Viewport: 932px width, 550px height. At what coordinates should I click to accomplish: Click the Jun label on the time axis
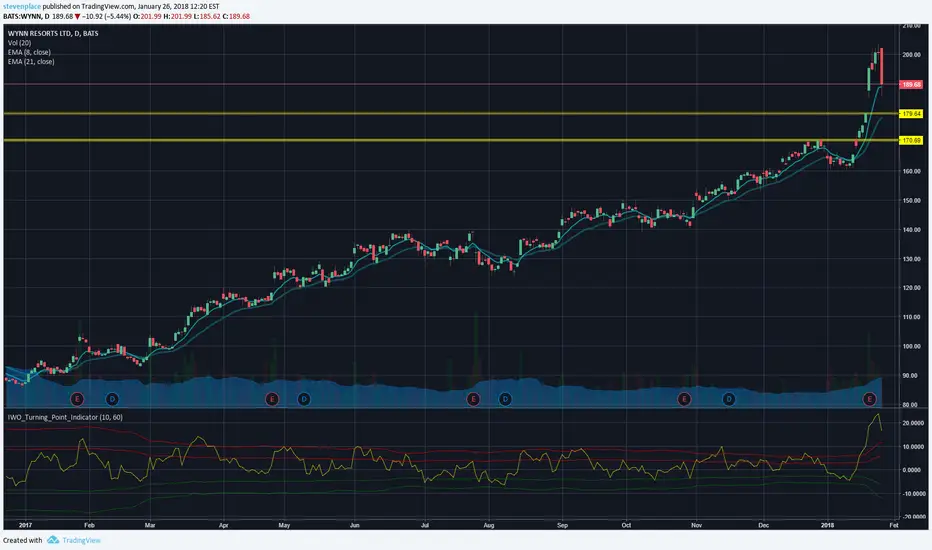[x=355, y=525]
